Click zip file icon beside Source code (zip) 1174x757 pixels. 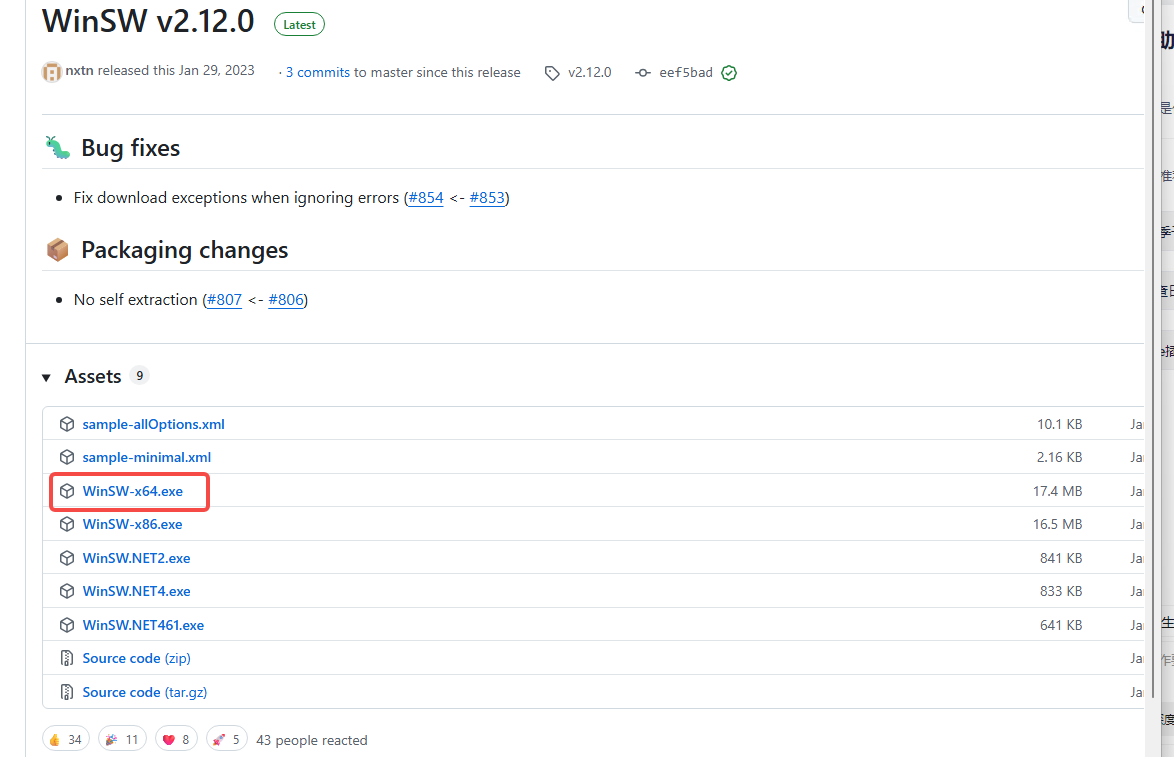pyautogui.click(x=67, y=658)
